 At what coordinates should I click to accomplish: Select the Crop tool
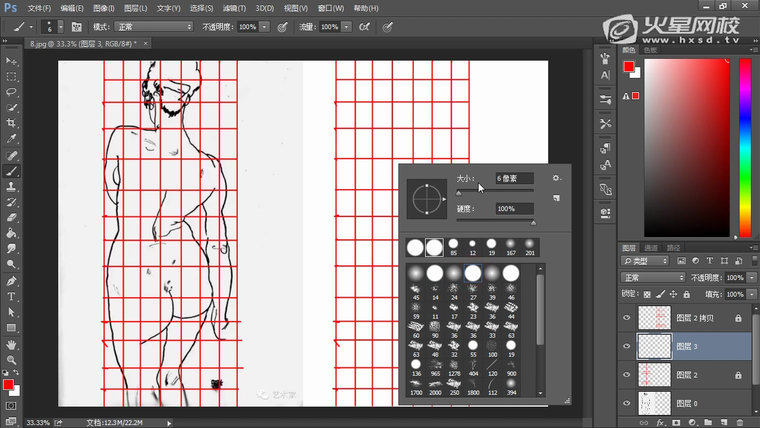pos(12,123)
